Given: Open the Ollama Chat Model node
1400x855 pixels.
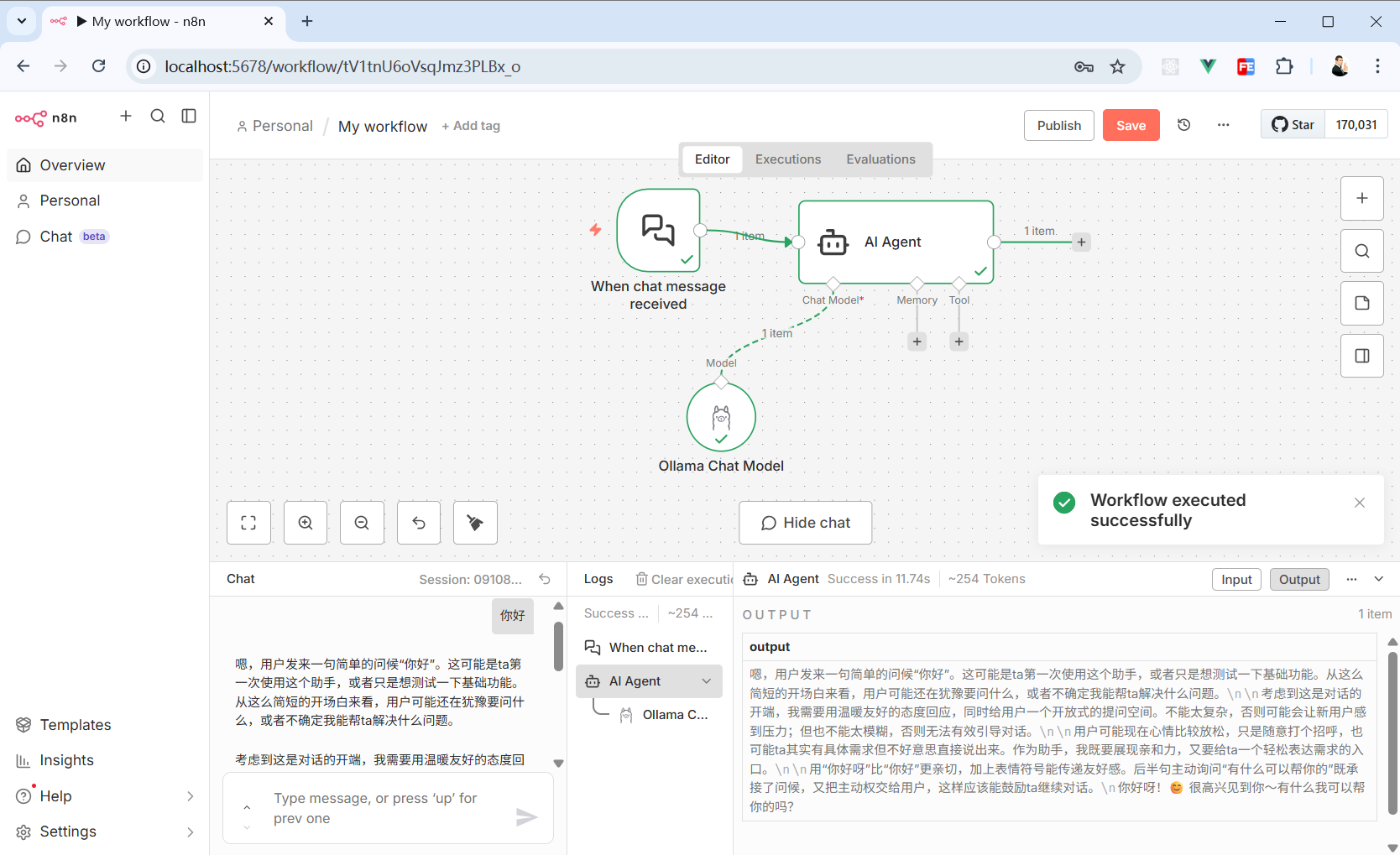Looking at the screenshot, I should point(721,417).
